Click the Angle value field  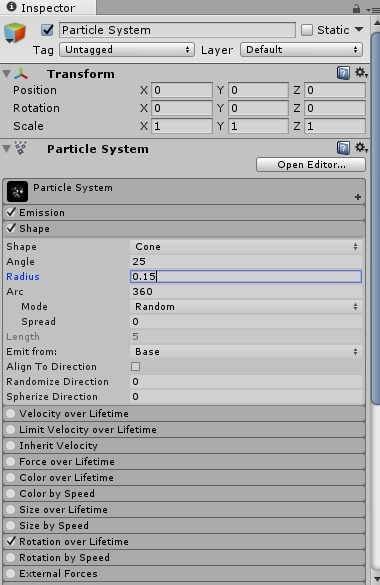pos(246,262)
